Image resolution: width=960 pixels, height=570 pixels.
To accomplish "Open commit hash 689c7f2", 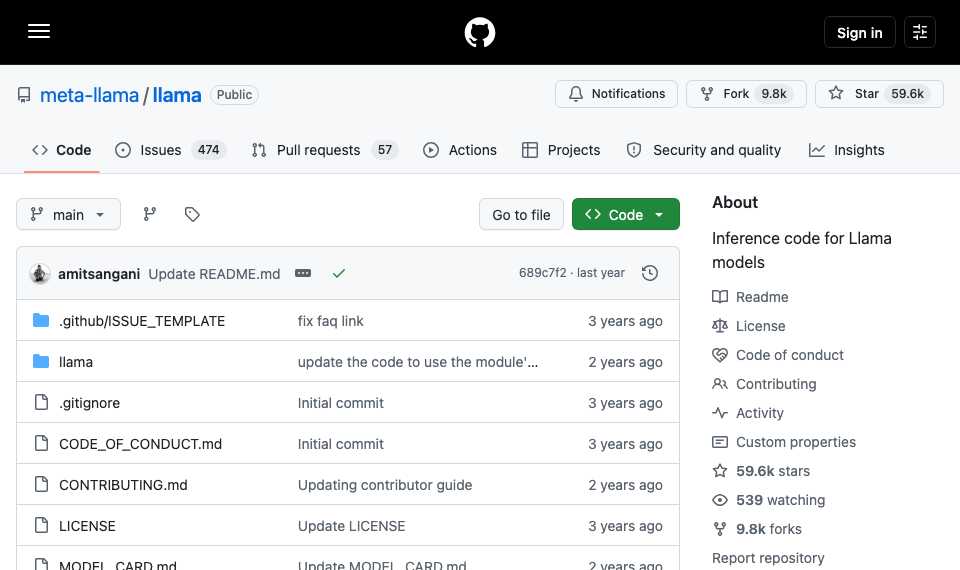I will coord(542,272).
